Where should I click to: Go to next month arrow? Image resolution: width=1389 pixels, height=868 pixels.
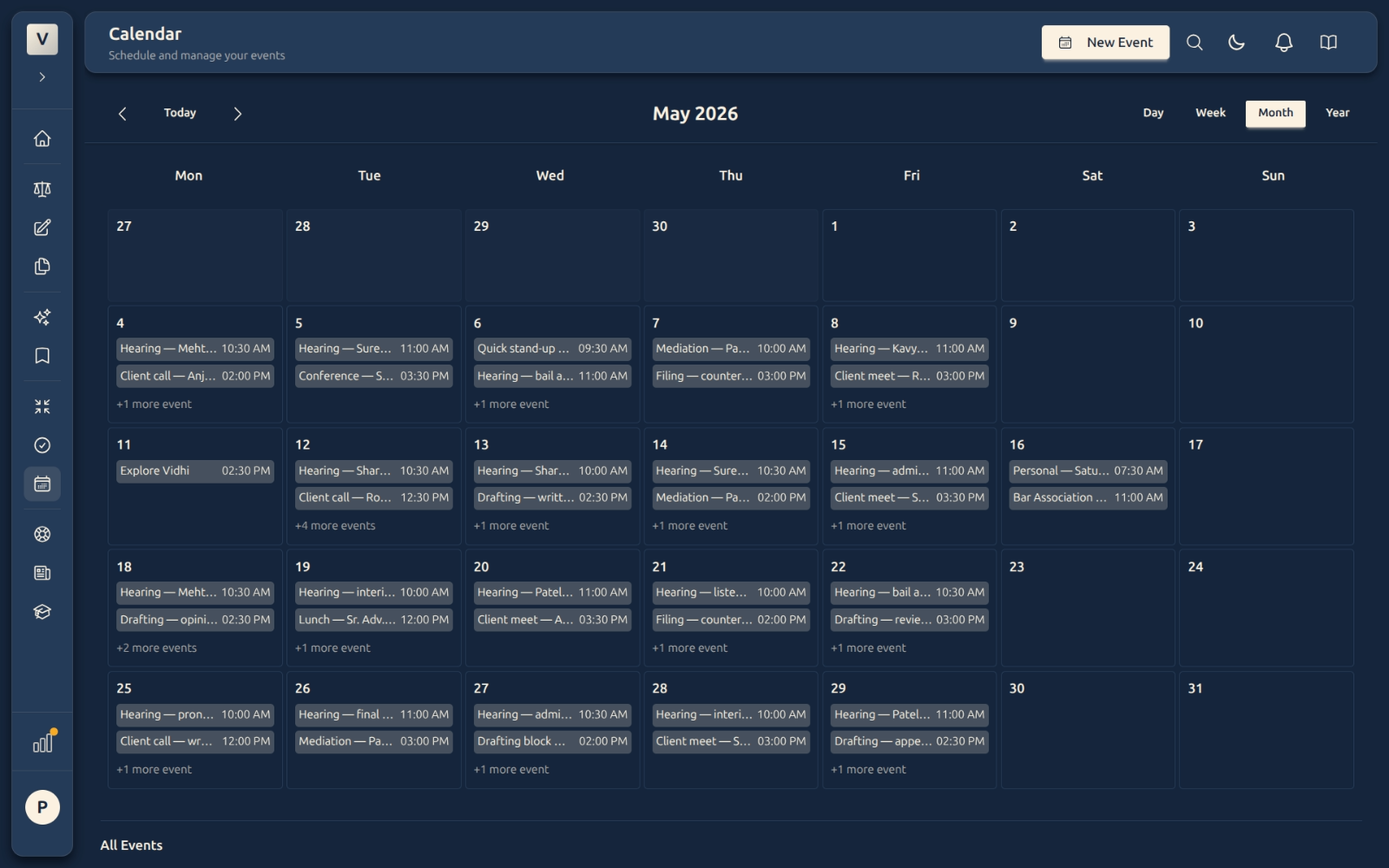pyautogui.click(x=238, y=114)
